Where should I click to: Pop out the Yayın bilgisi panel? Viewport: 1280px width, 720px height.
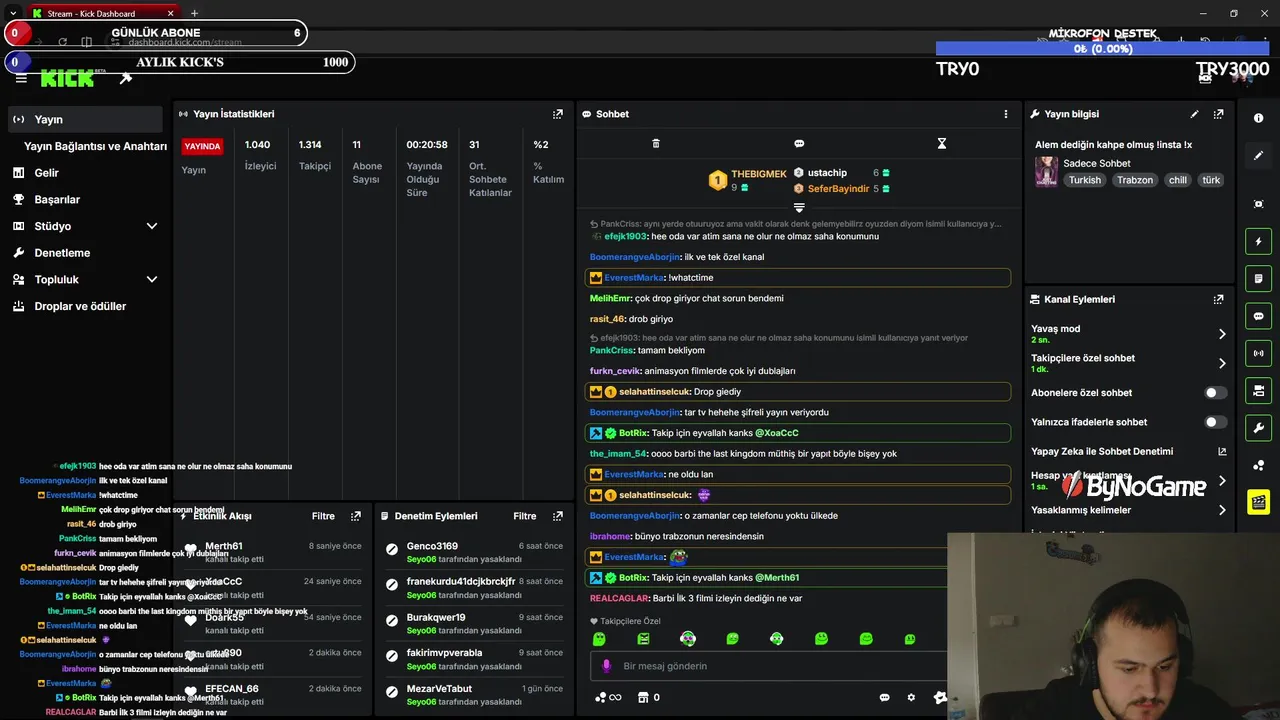[x=1218, y=114]
